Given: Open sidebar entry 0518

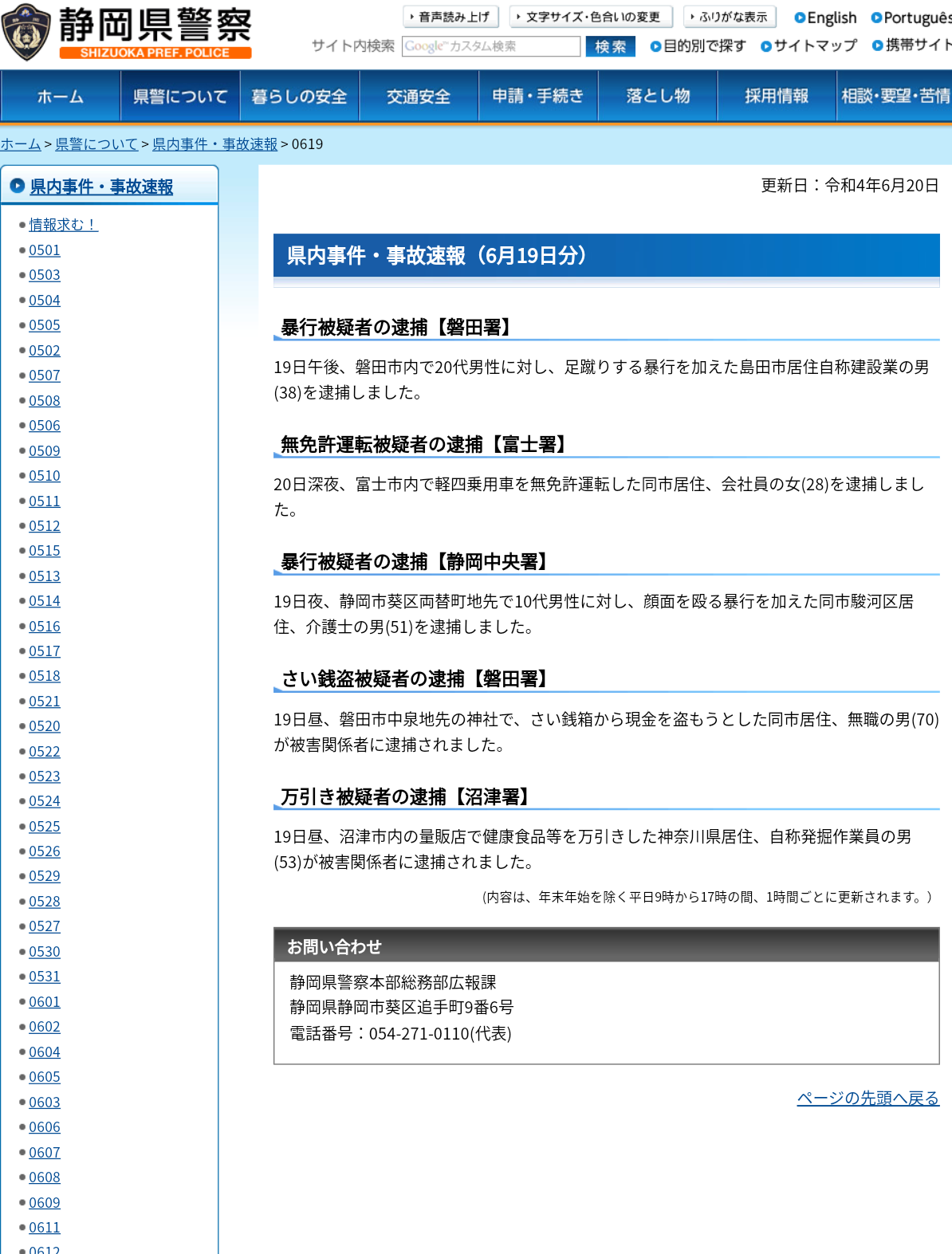Looking at the screenshot, I should [45, 676].
